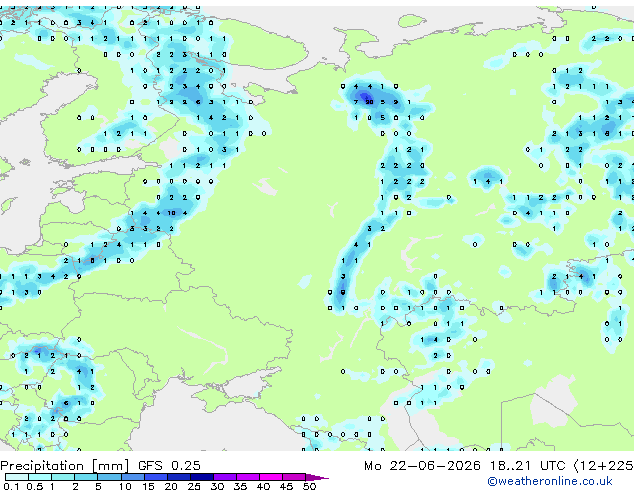Pick the 15–20 mm blue legend swatch
This screenshot has width=634, height=490.
155,477
